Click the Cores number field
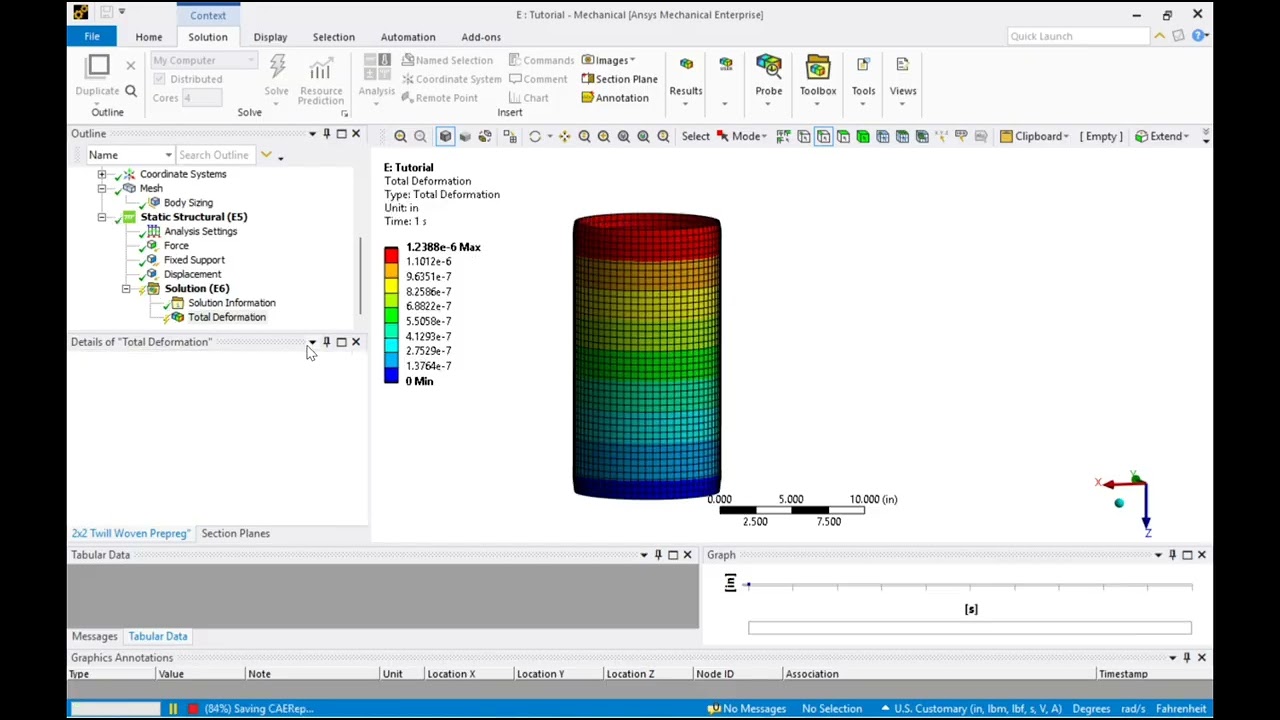 point(201,98)
